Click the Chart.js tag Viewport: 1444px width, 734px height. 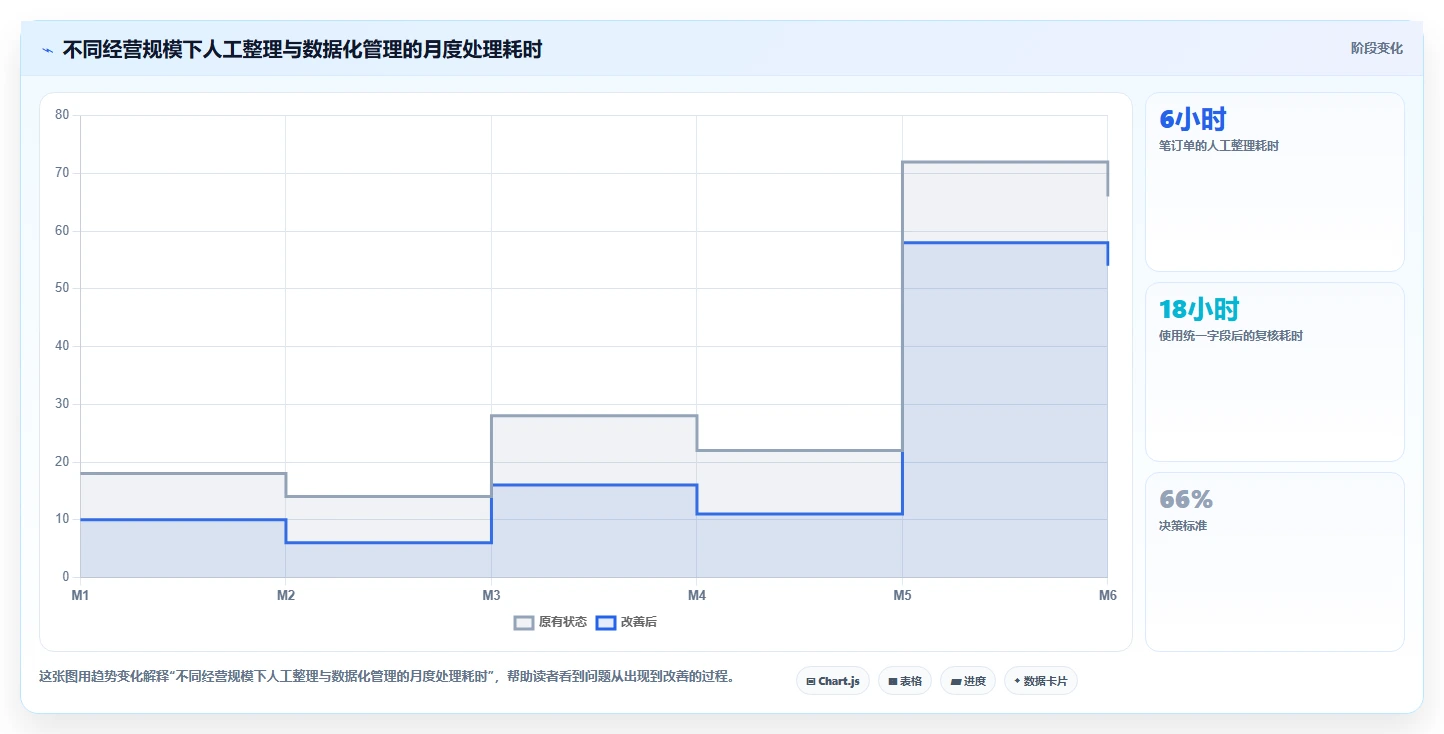(x=833, y=681)
